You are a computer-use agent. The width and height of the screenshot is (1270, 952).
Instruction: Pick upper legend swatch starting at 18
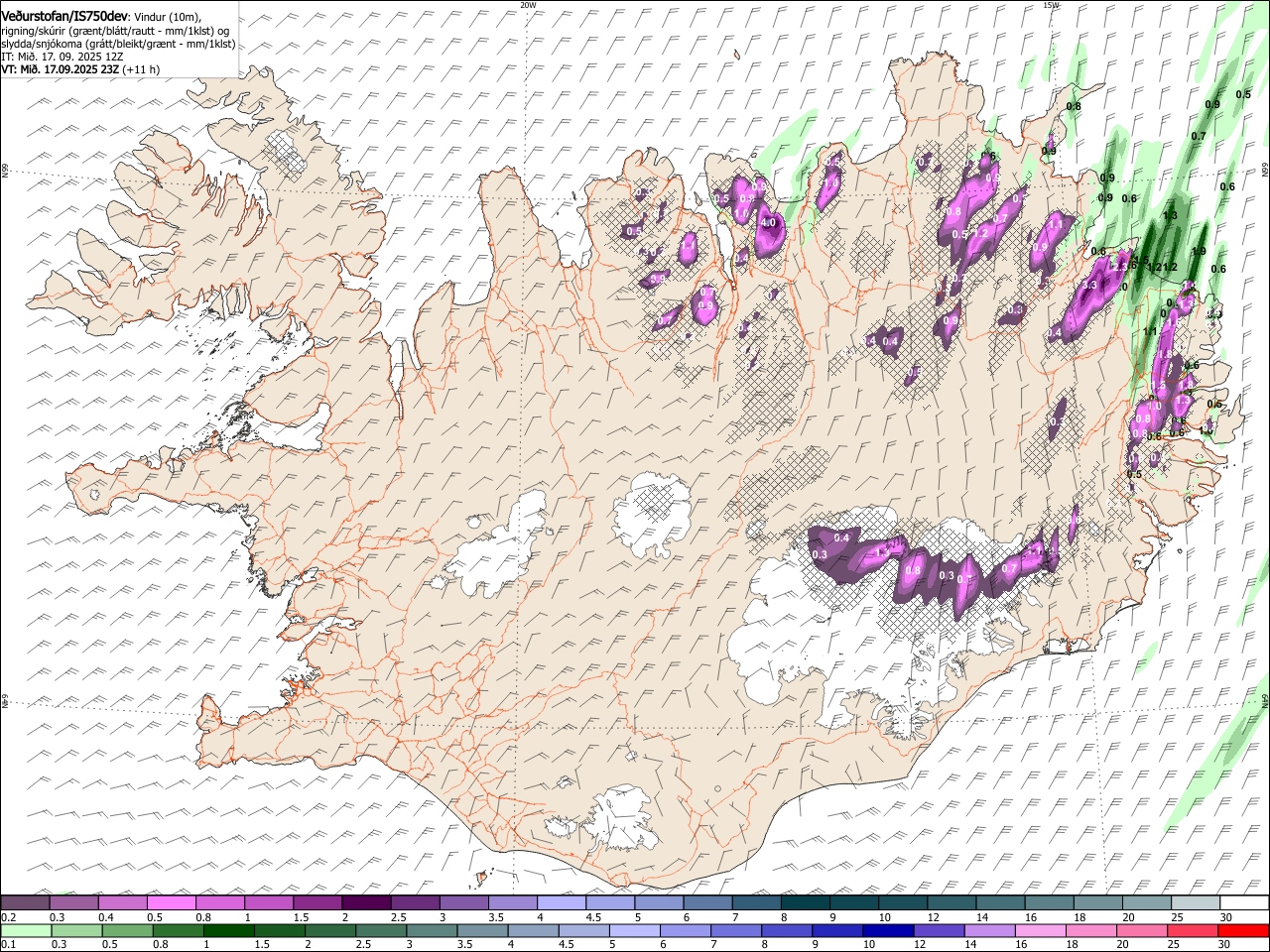1097,903
